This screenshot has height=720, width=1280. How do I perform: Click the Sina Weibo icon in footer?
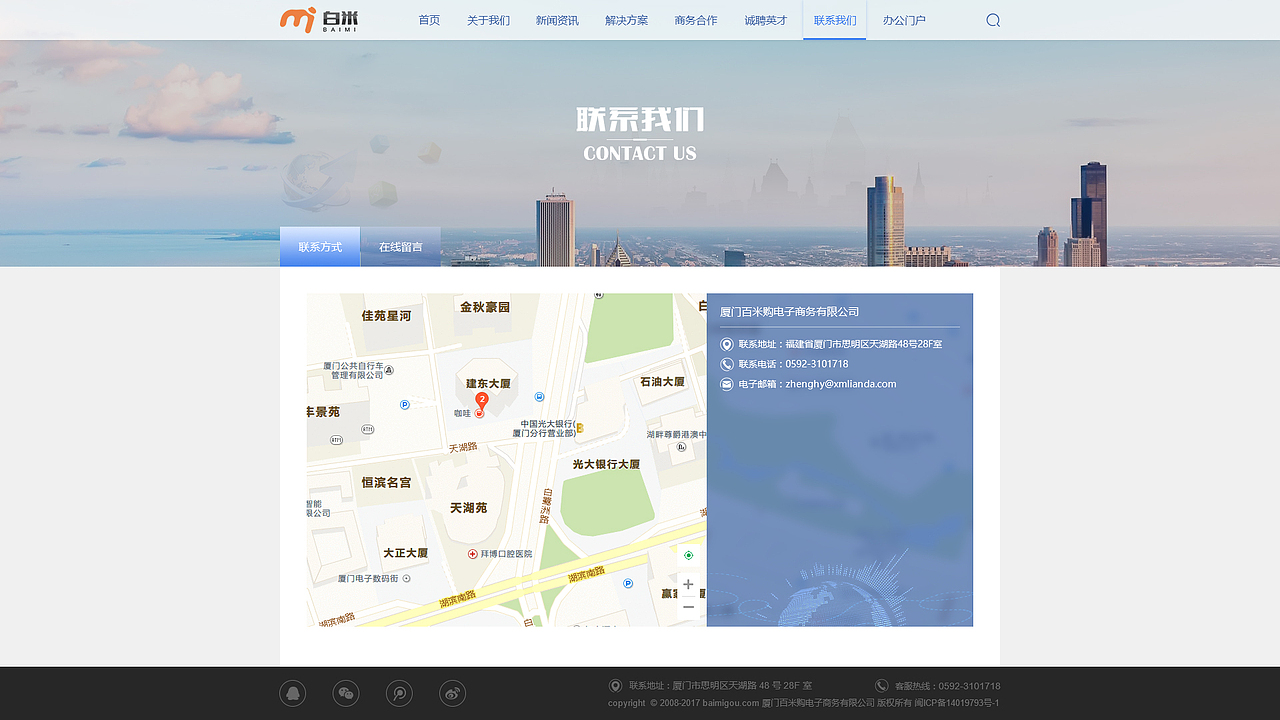click(x=452, y=693)
